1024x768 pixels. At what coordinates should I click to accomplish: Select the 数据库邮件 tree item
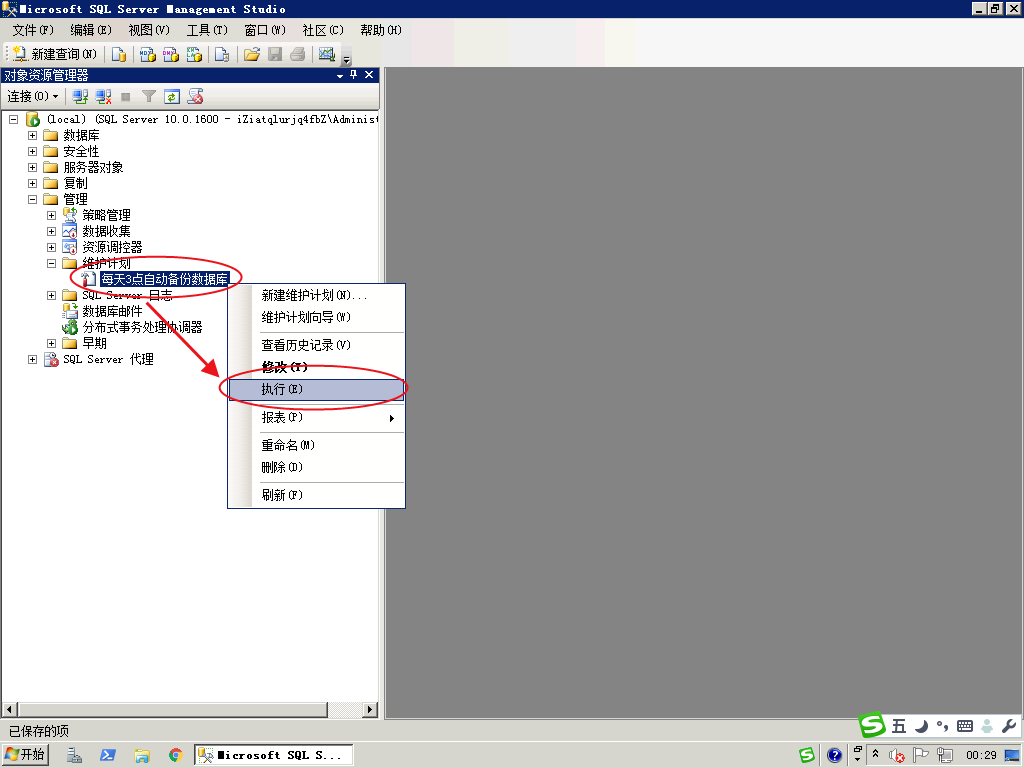[x=112, y=312]
